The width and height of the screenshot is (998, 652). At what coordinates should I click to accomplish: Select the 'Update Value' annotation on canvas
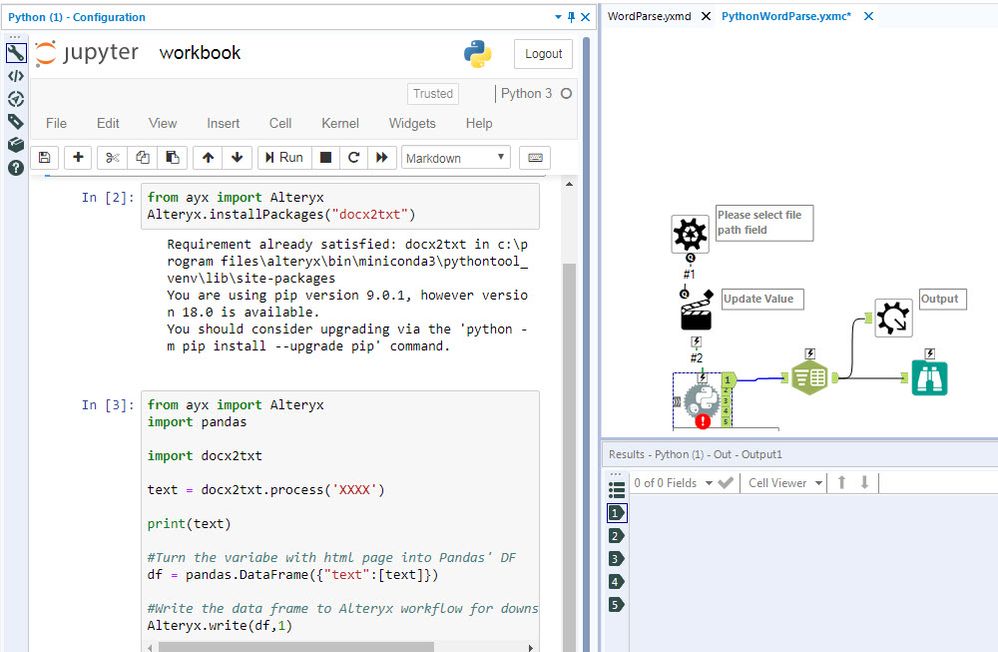(x=763, y=299)
